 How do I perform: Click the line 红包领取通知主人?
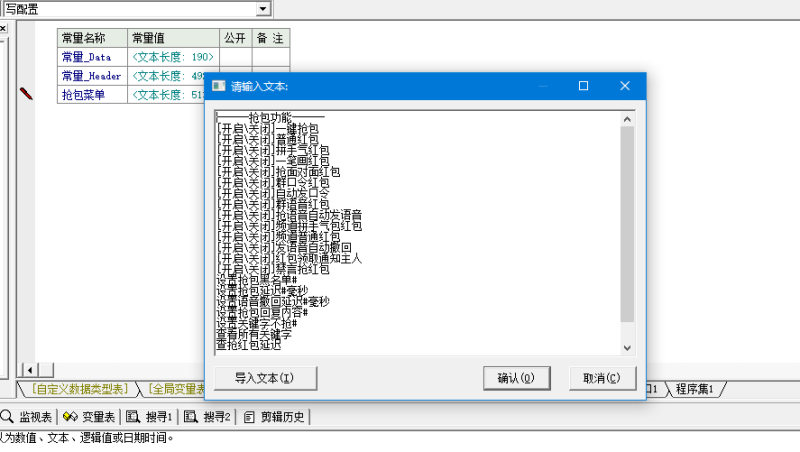click(289, 259)
